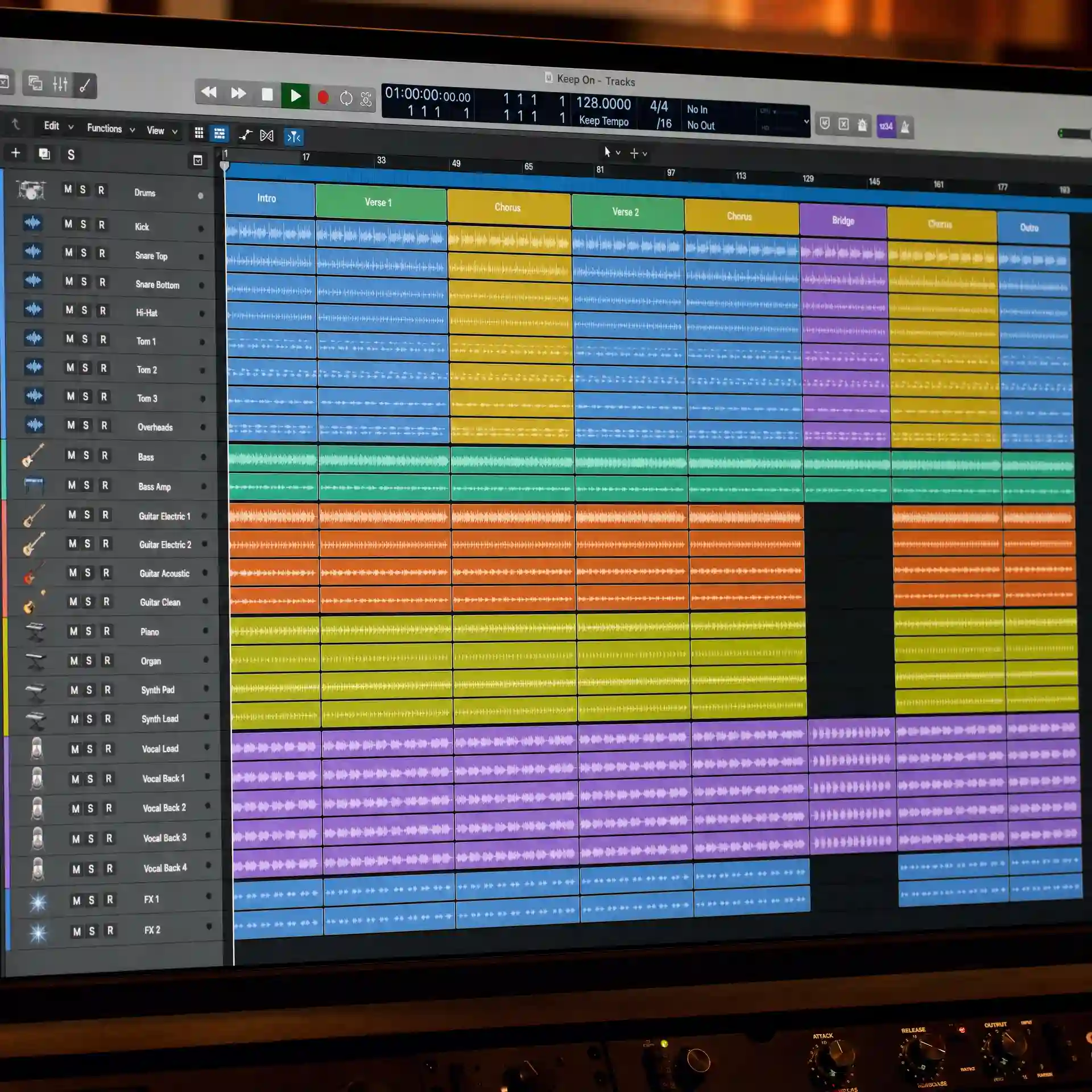
Task: Open the Editors pencil icon in the toolbar
Action: tap(85, 86)
